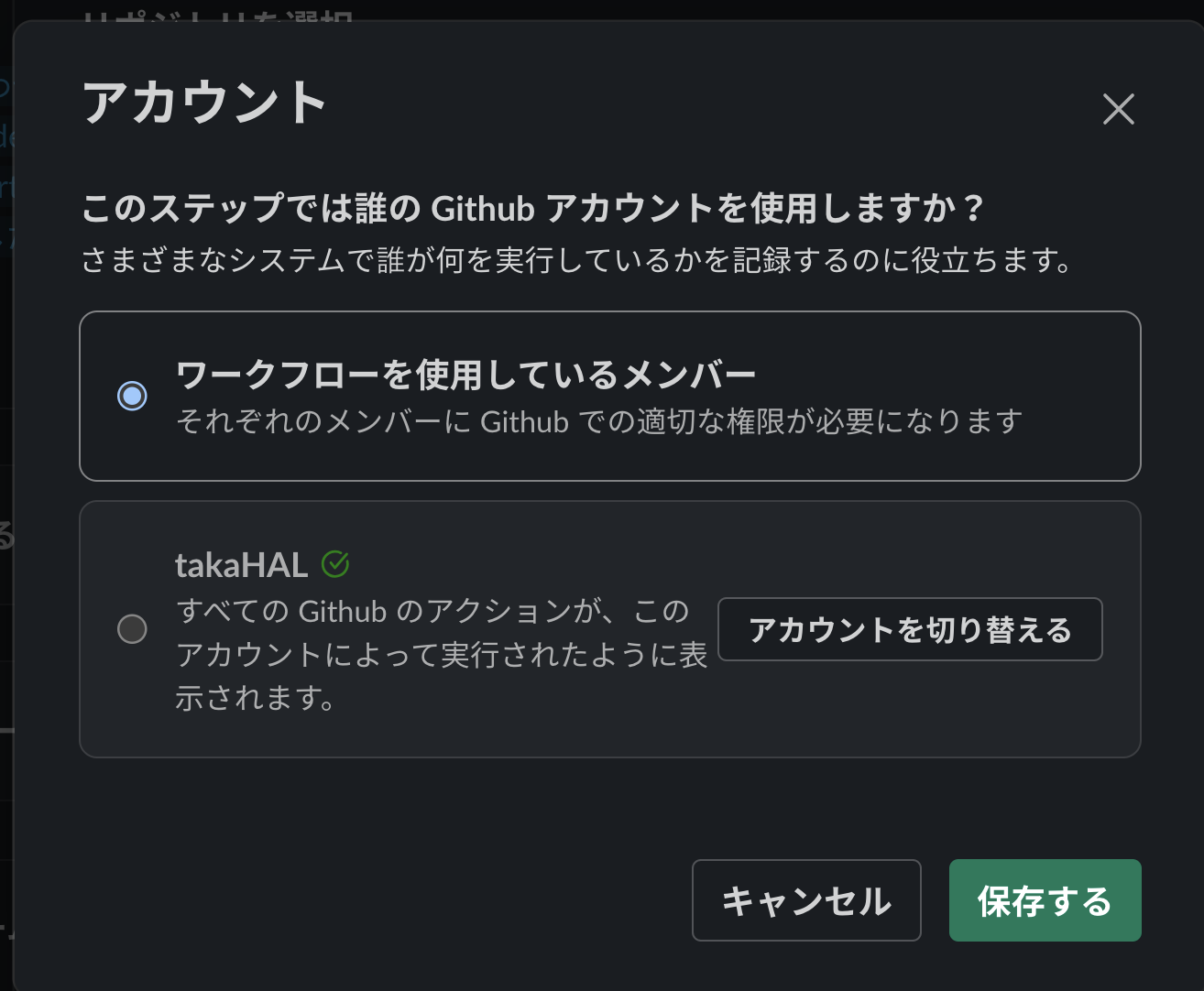Click アカウントを切り替える to switch accounts
This screenshot has width=1204, height=991.
tap(910, 629)
